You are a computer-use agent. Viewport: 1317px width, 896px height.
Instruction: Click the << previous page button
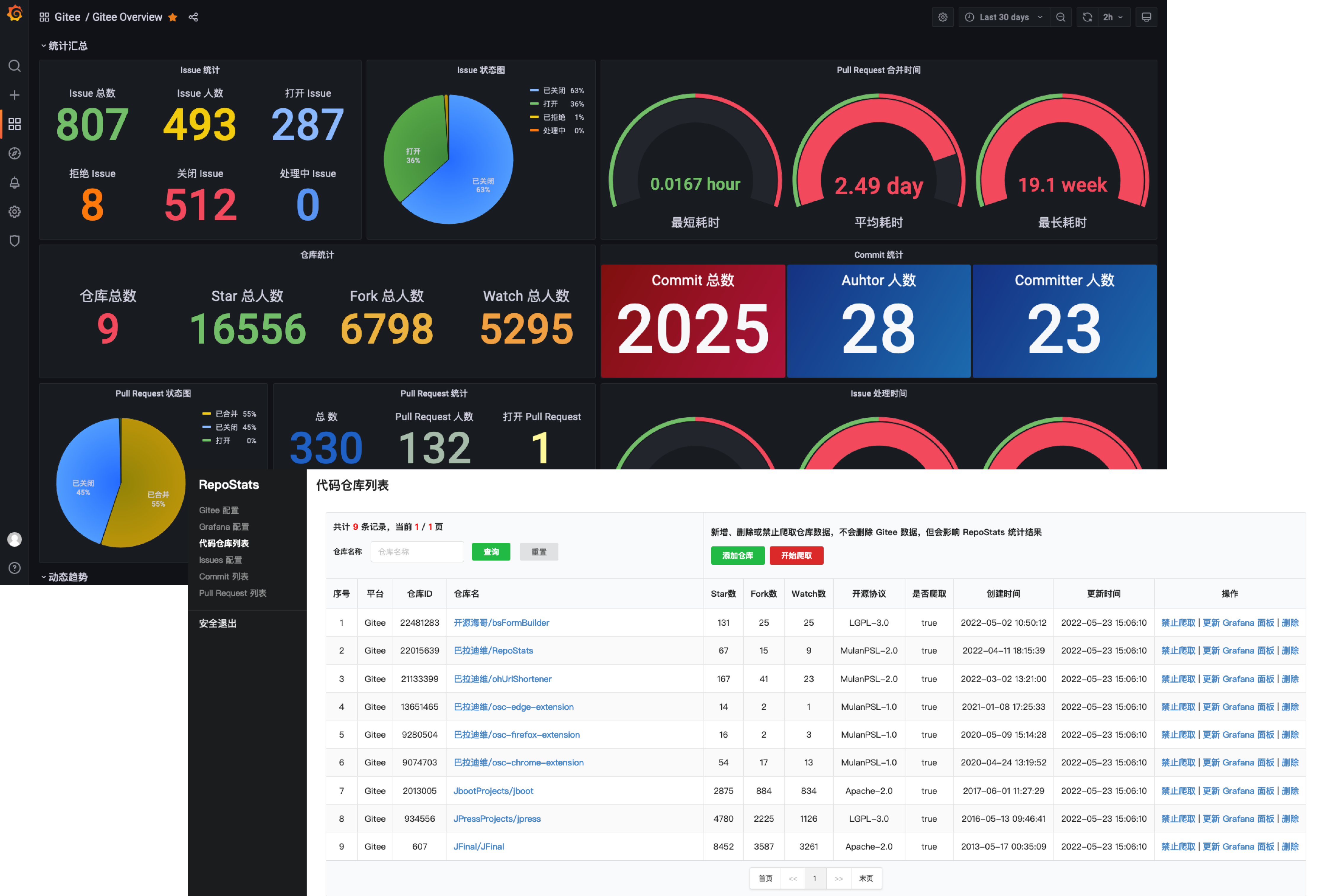coord(793,878)
